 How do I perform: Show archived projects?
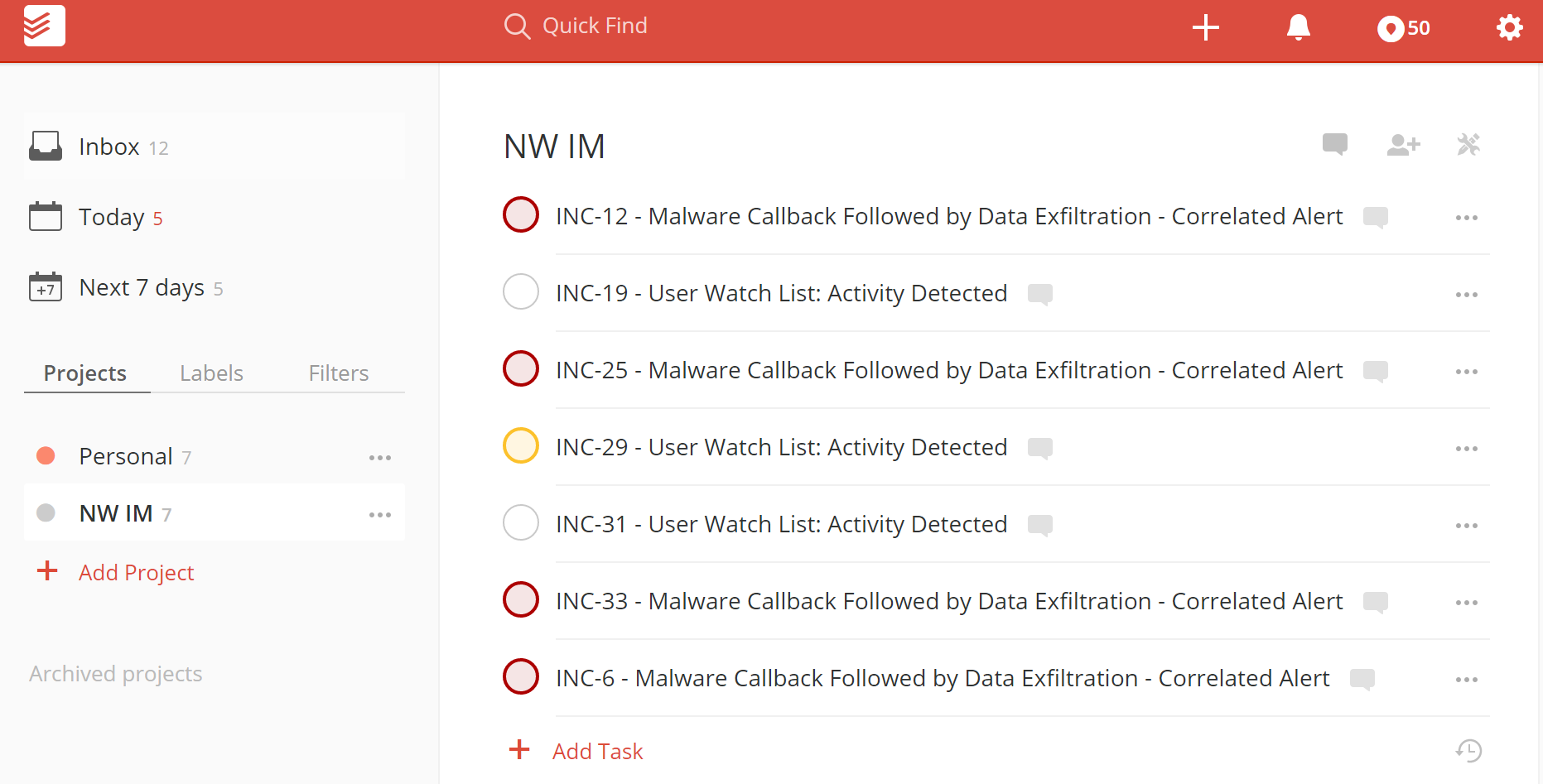[115, 673]
